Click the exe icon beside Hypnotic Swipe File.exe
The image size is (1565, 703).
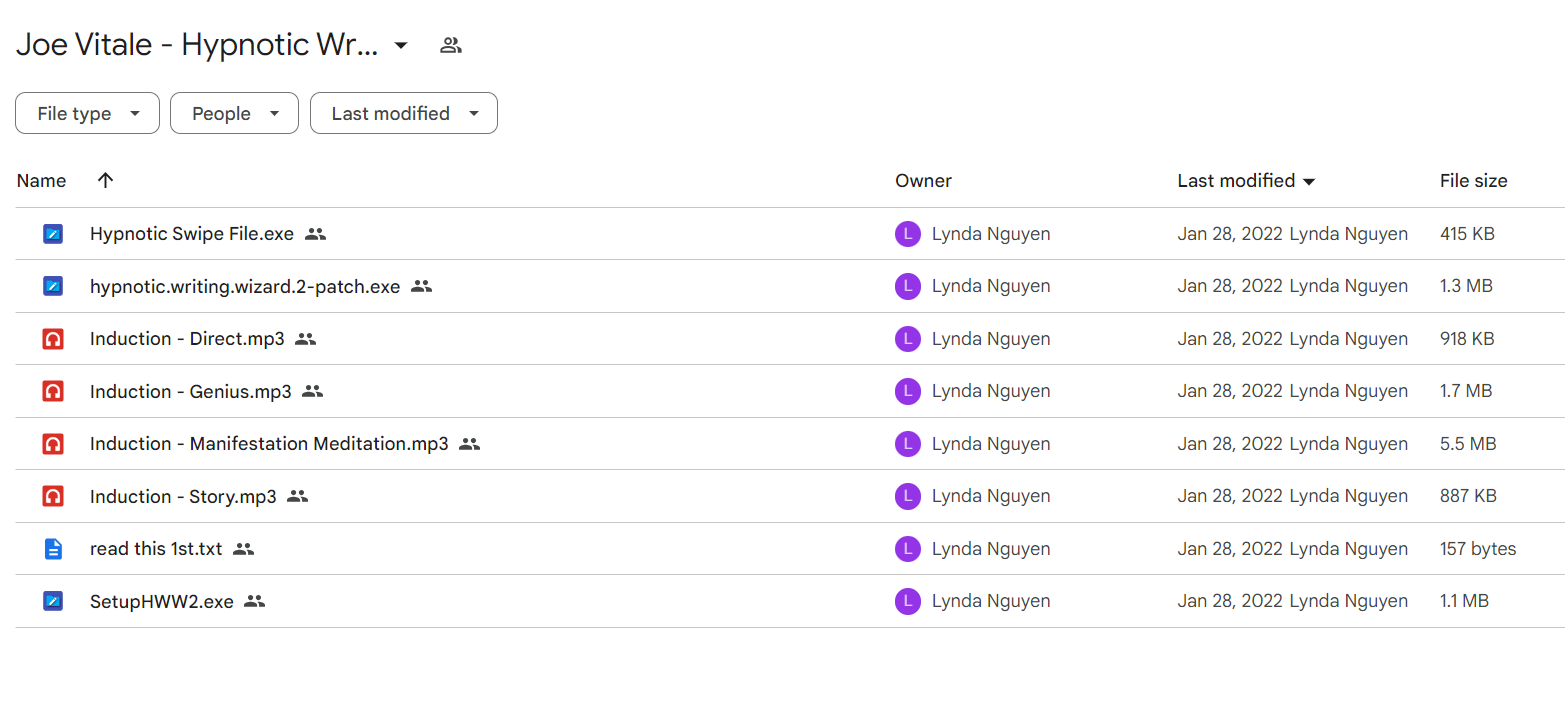[x=53, y=234]
